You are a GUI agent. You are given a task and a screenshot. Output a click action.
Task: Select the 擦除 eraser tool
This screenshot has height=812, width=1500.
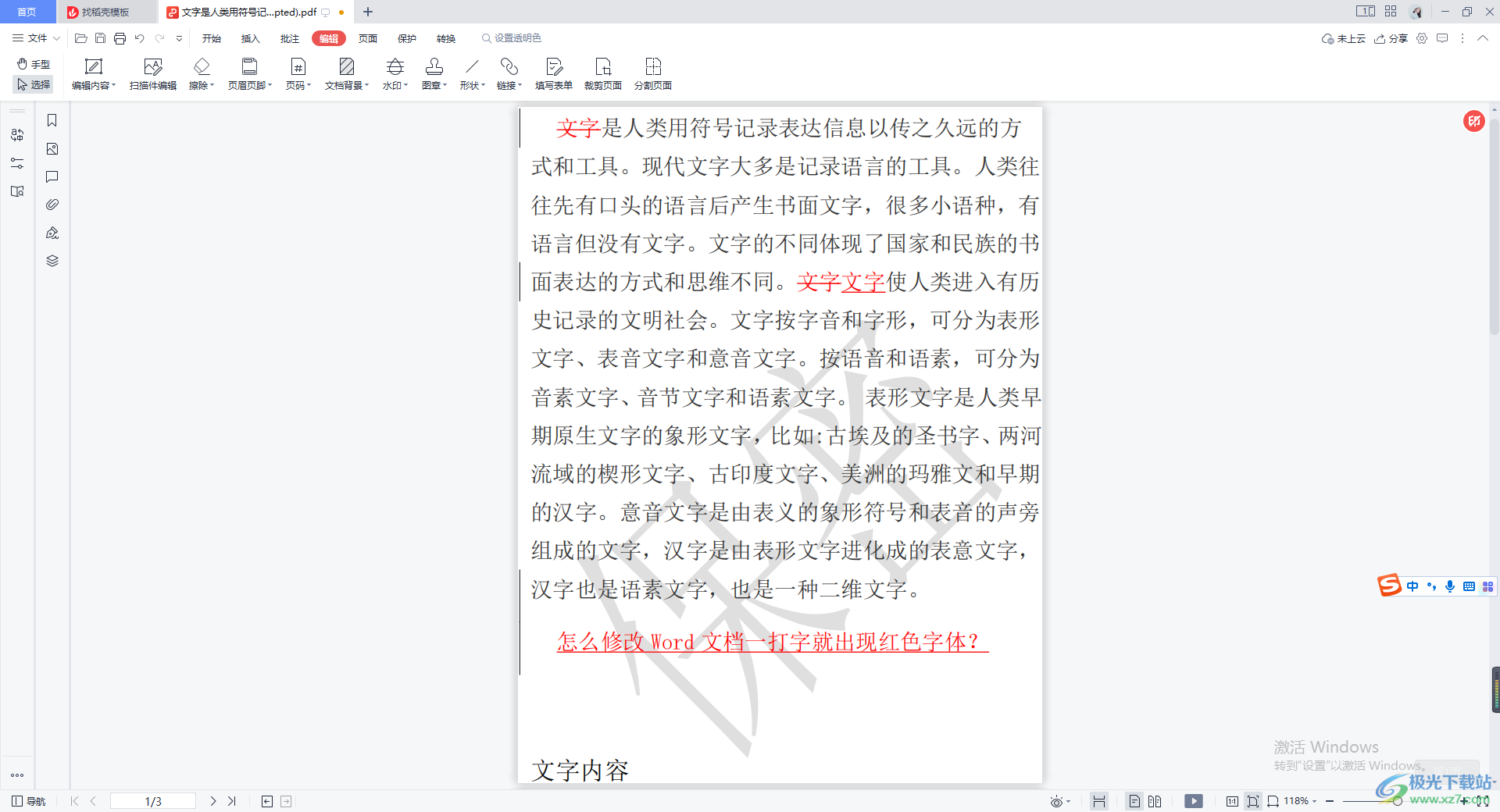coord(202,74)
